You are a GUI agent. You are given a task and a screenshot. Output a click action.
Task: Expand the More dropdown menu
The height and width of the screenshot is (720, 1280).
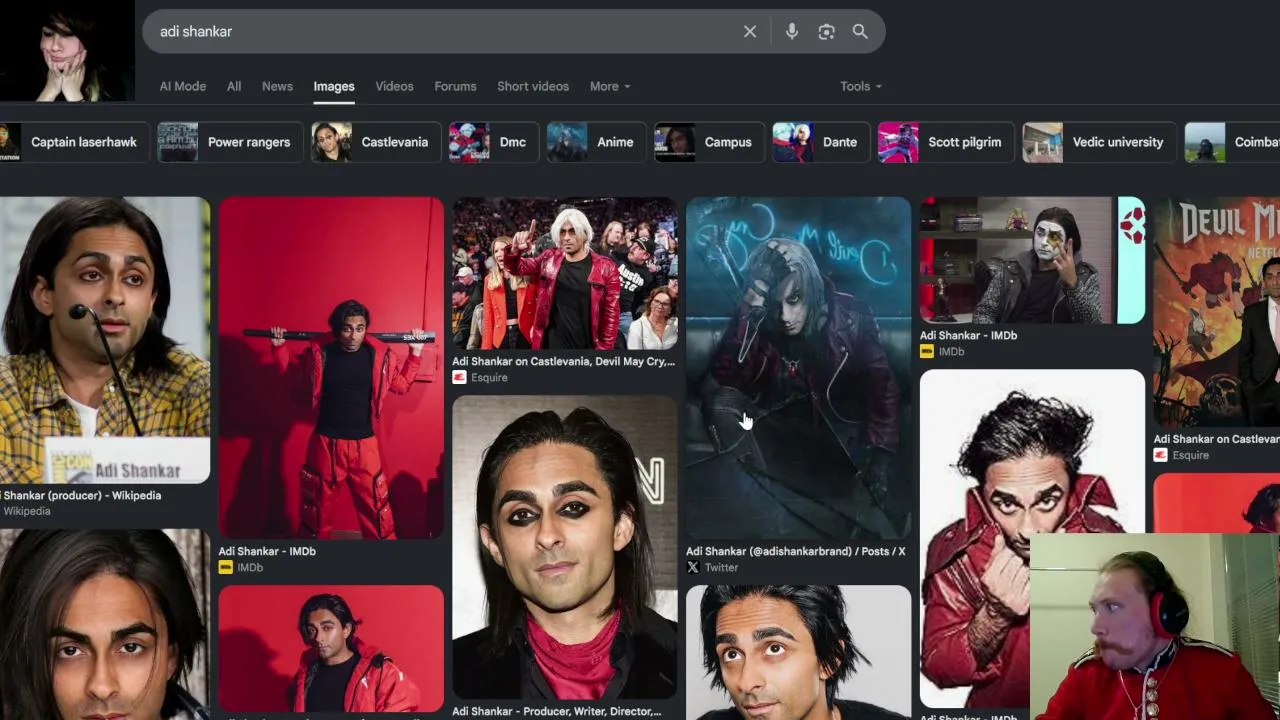610,86
